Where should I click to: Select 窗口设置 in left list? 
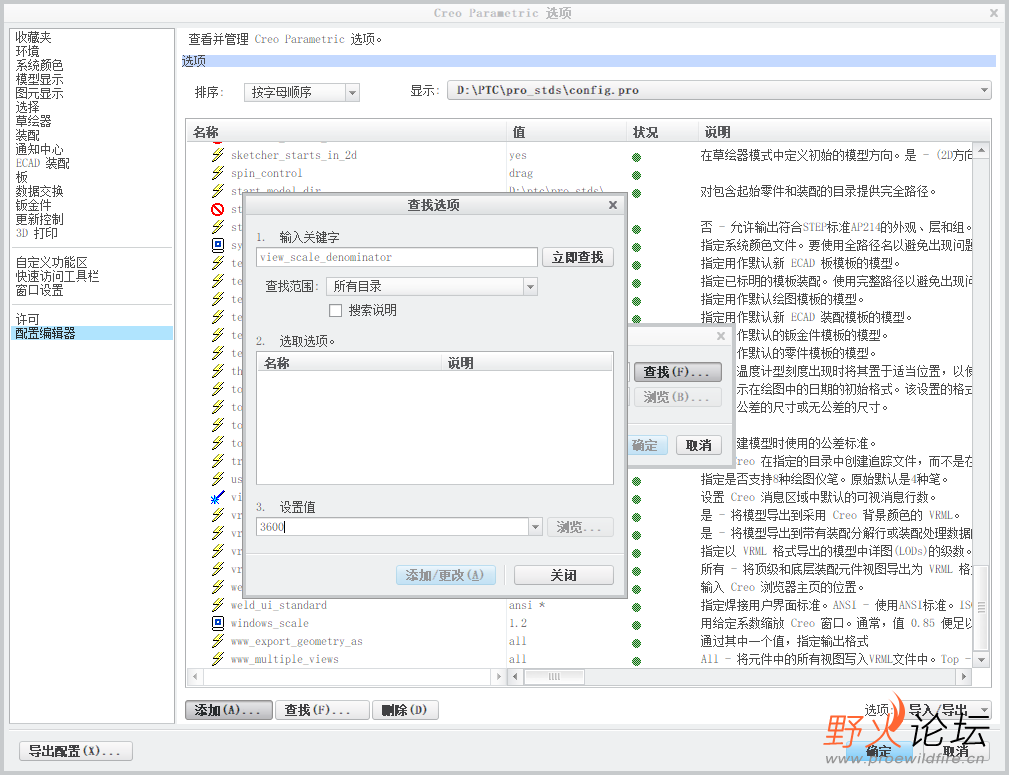click(39, 290)
